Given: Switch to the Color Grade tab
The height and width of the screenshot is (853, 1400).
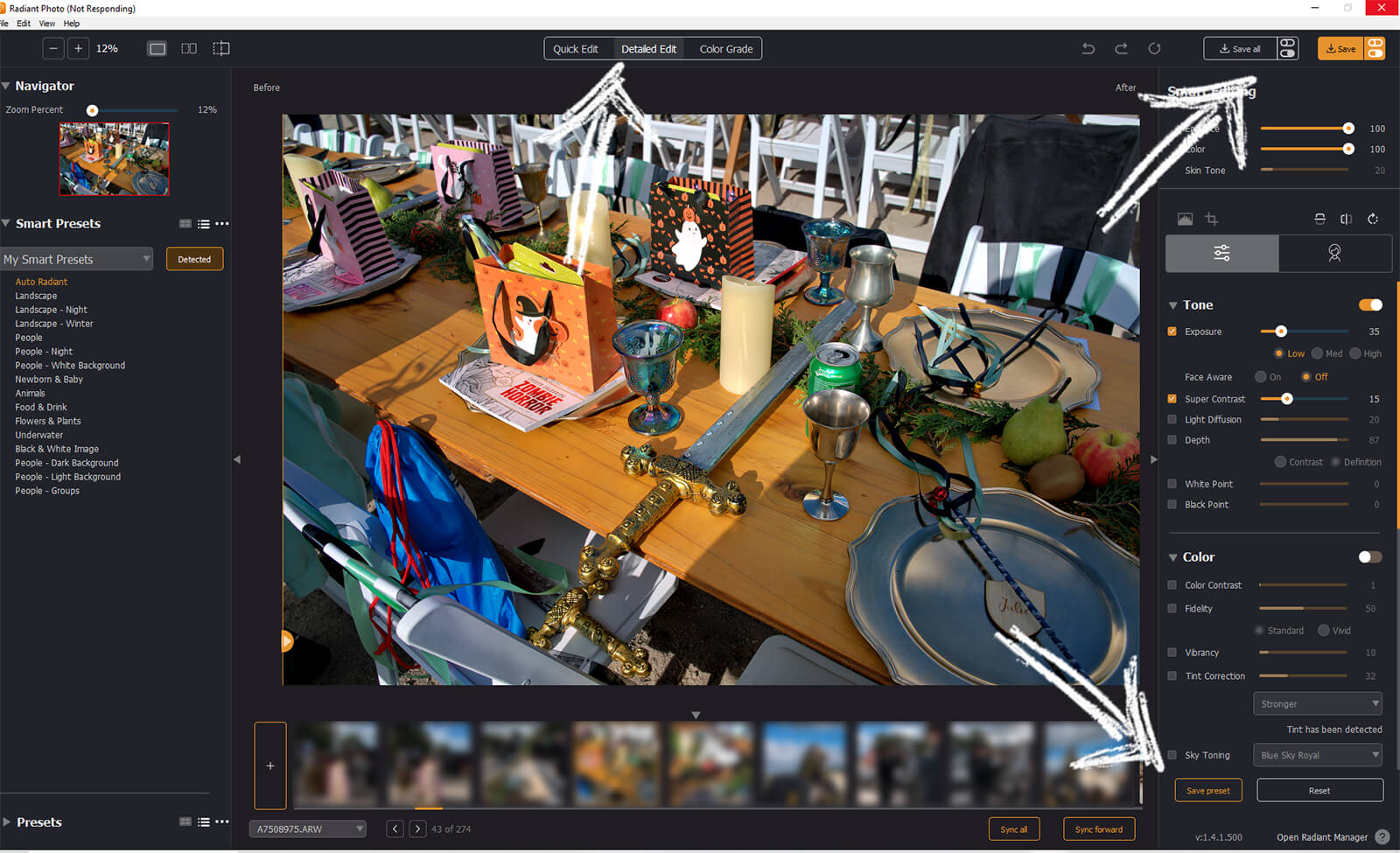Looking at the screenshot, I should pyautogui.click(x=725, y=49).
